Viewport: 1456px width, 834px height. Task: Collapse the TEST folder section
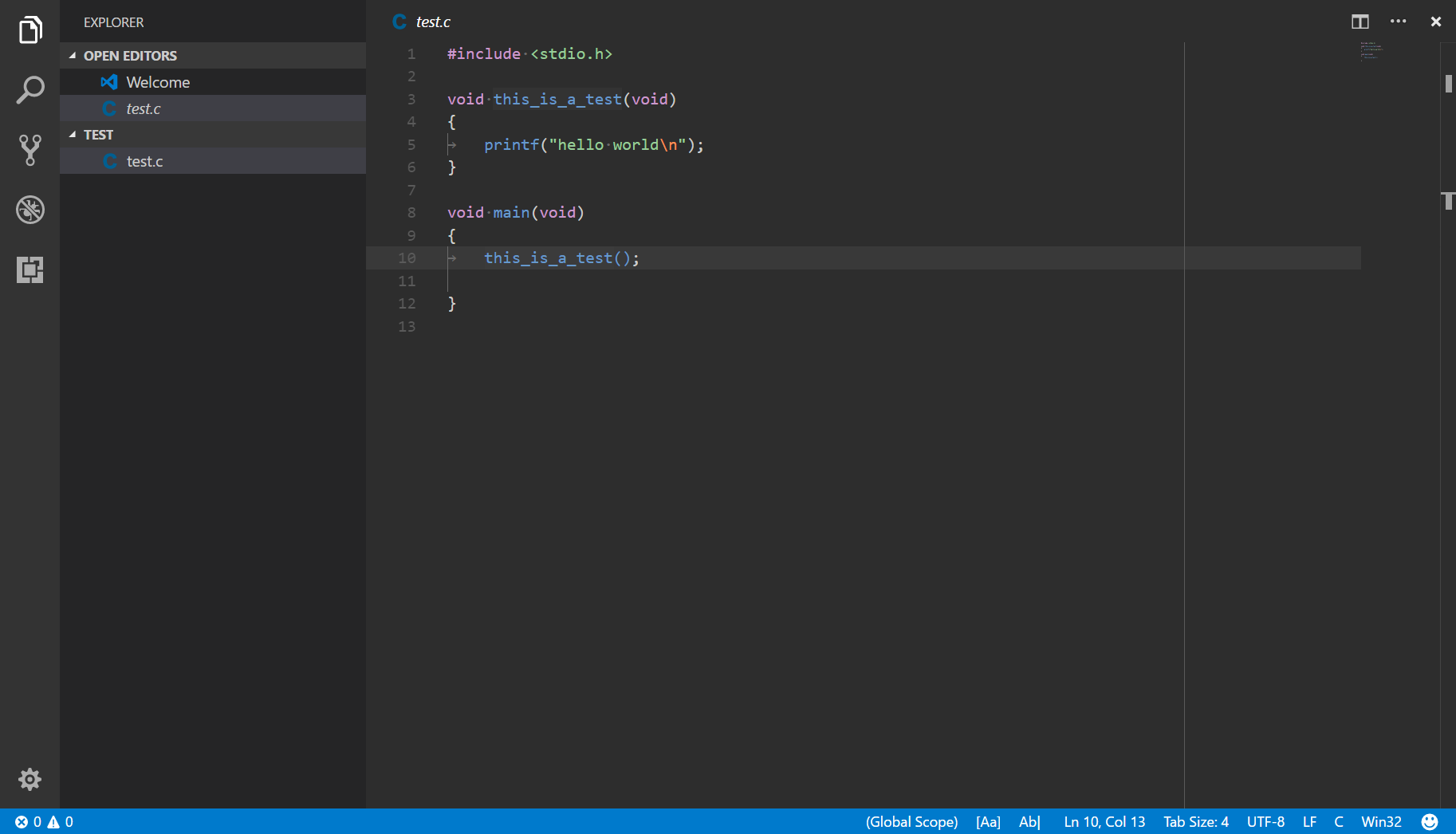(x=213, y=135)
